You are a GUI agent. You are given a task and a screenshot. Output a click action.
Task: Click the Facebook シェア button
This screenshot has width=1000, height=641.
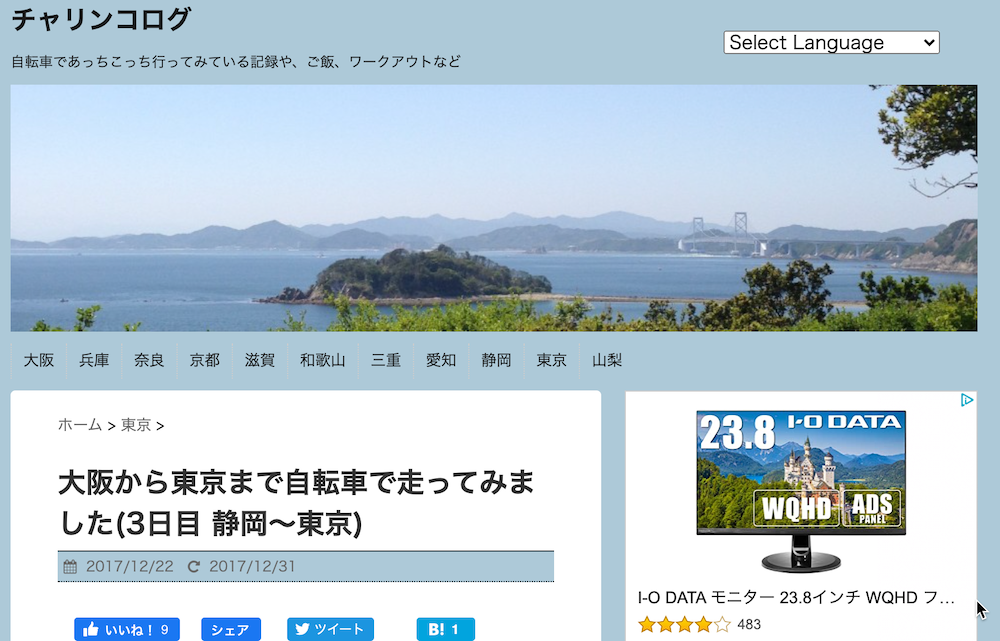[x=231, y=630]
